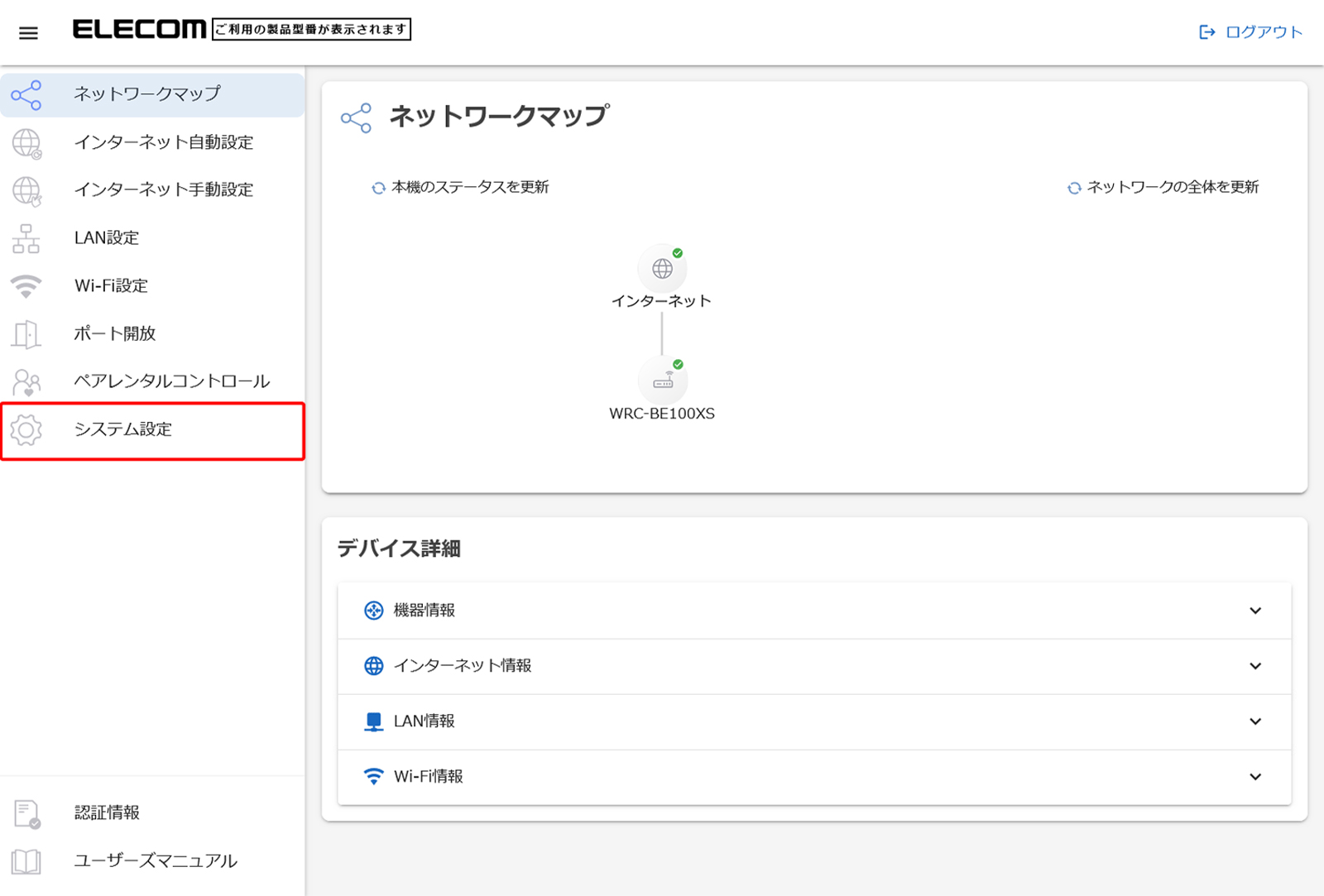This screenshot has width=1324, height=896.
Task: Select ネットワークマップ in the sidebar
Action: (147, 94)
